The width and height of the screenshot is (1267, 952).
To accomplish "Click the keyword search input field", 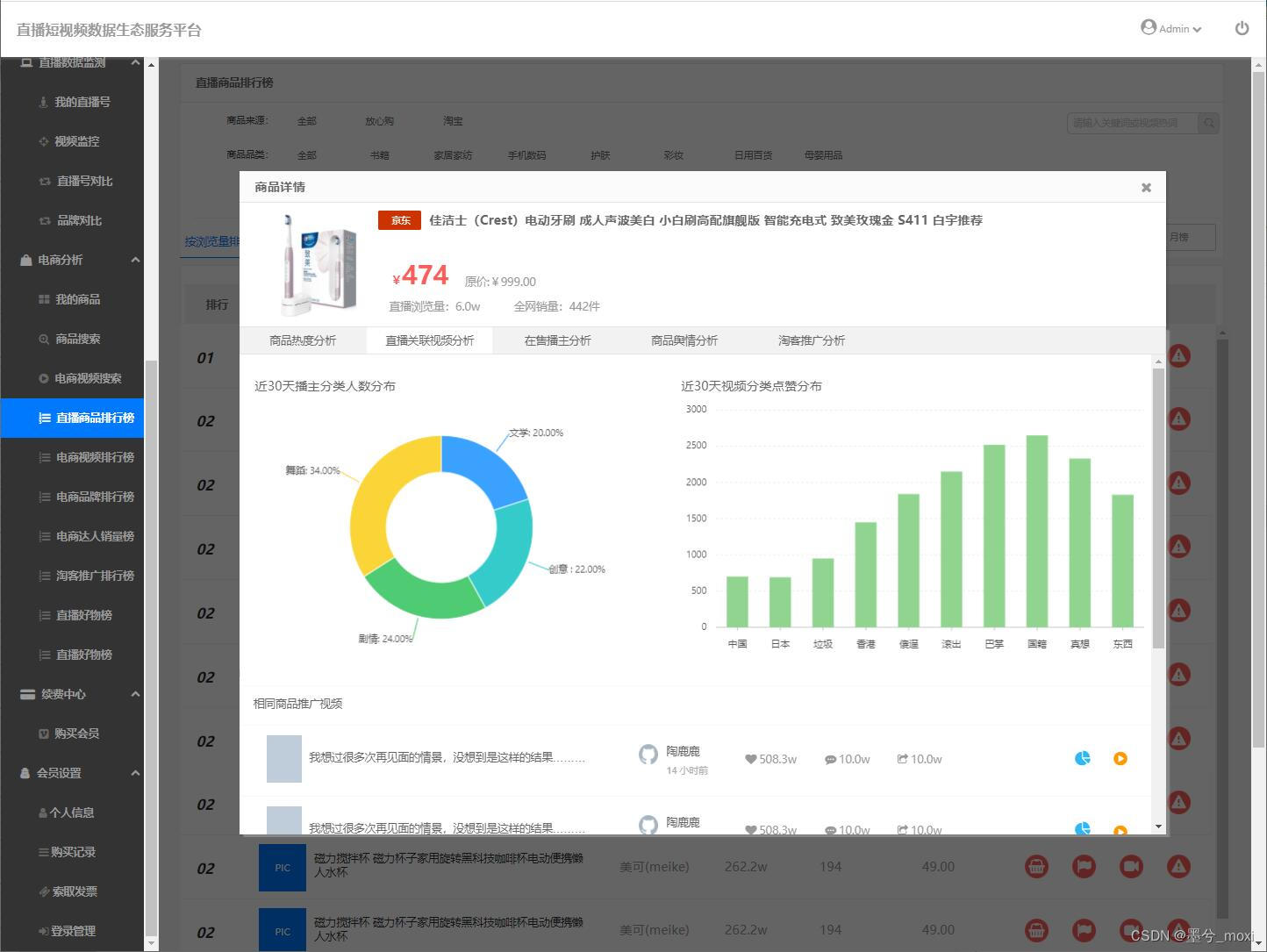I will click(1133, 123).
